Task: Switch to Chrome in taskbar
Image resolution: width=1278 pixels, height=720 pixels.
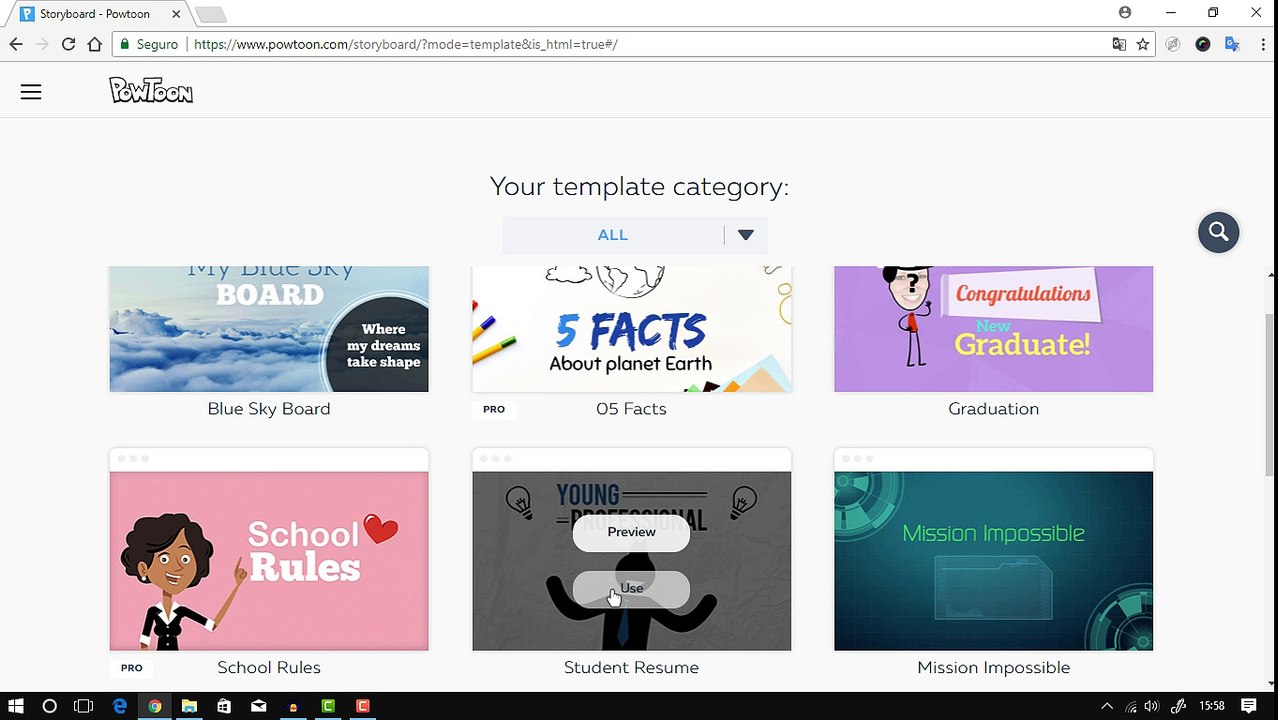Action: [x=155, y=706]
